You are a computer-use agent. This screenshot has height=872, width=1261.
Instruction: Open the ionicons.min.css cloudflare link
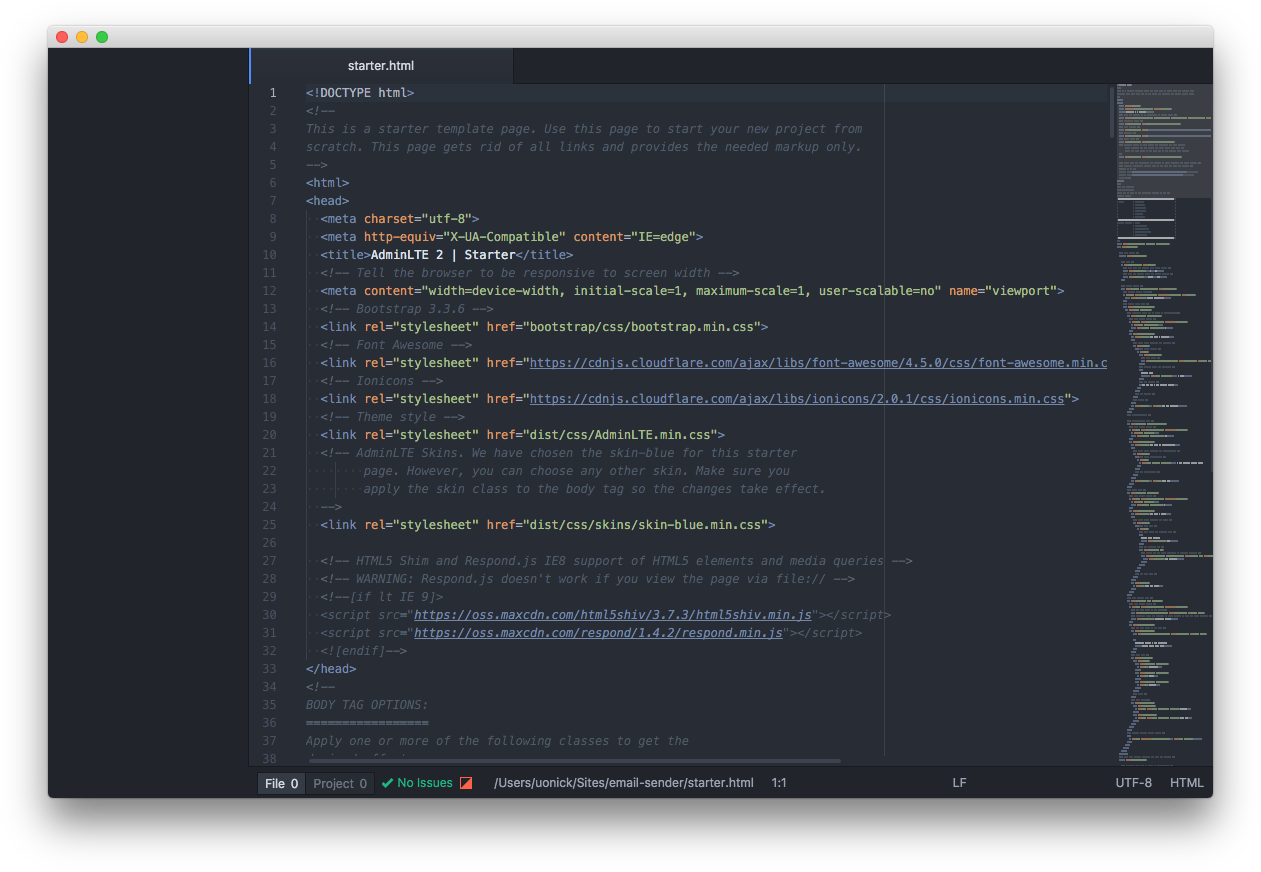tap(797, 399)
